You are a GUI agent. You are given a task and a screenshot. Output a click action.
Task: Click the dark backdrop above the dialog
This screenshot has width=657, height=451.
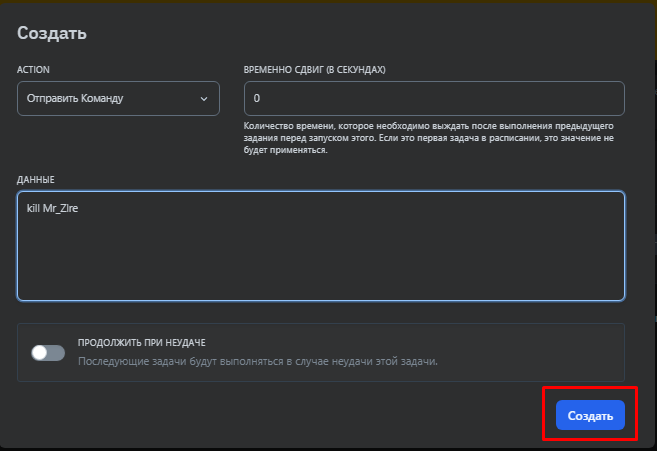(x=328, y=2)
